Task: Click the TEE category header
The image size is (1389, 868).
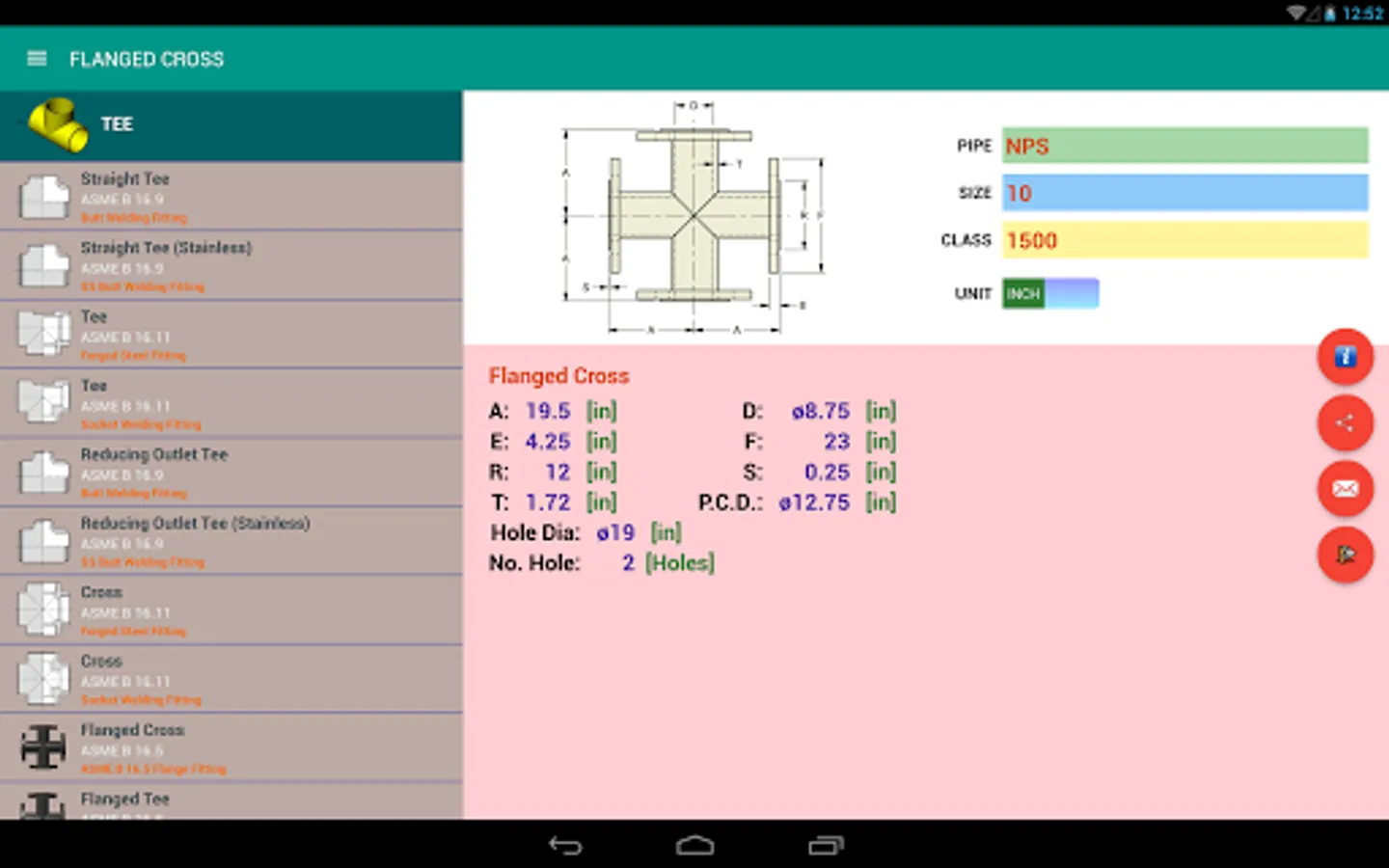Action: click(231, 124)
